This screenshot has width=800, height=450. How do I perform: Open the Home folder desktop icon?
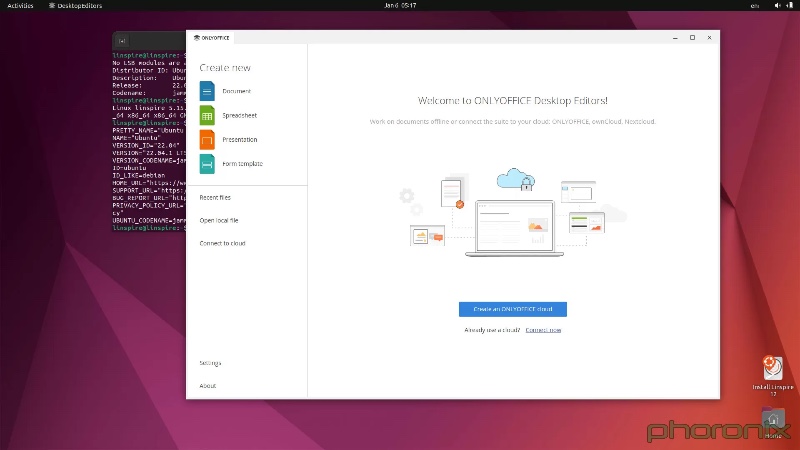point(773,422)
